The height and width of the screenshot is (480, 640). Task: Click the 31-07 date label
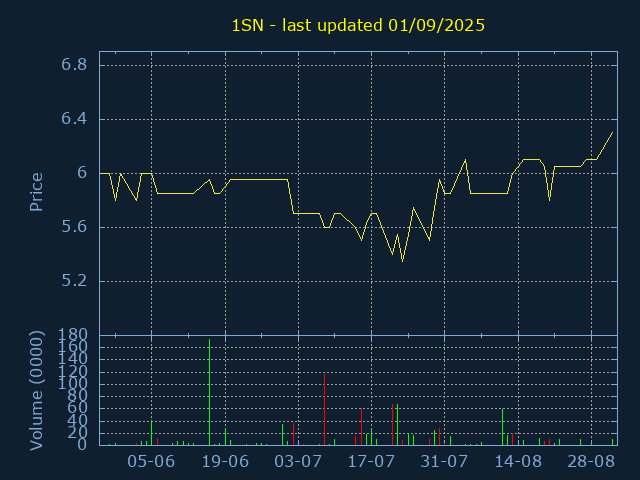pos(444,462)
